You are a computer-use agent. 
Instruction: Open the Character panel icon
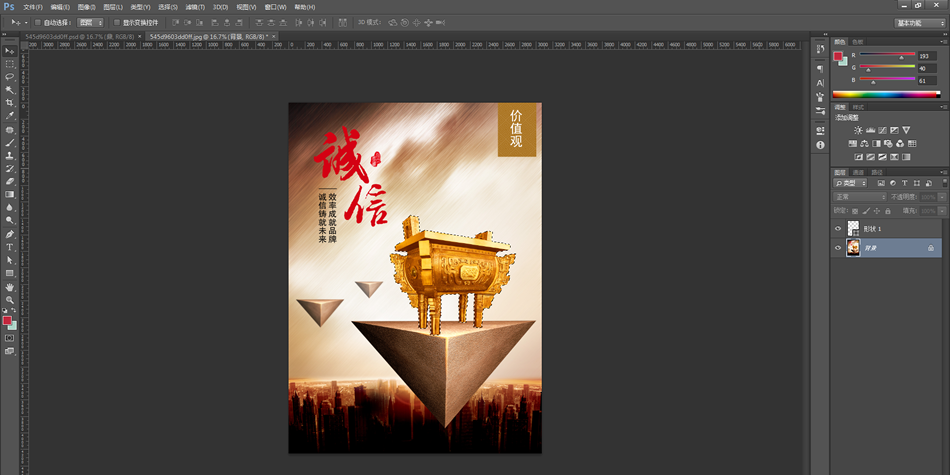[x=820, y=83]
